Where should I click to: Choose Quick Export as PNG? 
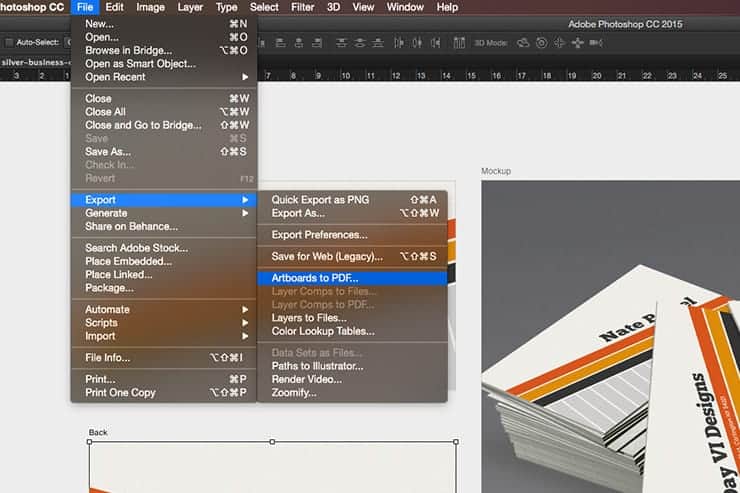coord(352,200)
